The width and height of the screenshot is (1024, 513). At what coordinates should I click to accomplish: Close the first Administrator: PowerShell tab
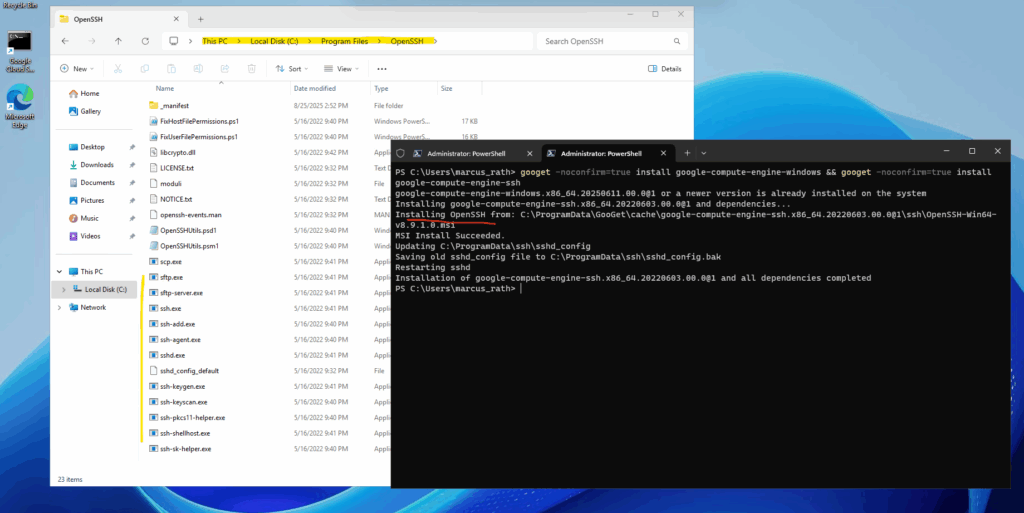tap(530, 153)
